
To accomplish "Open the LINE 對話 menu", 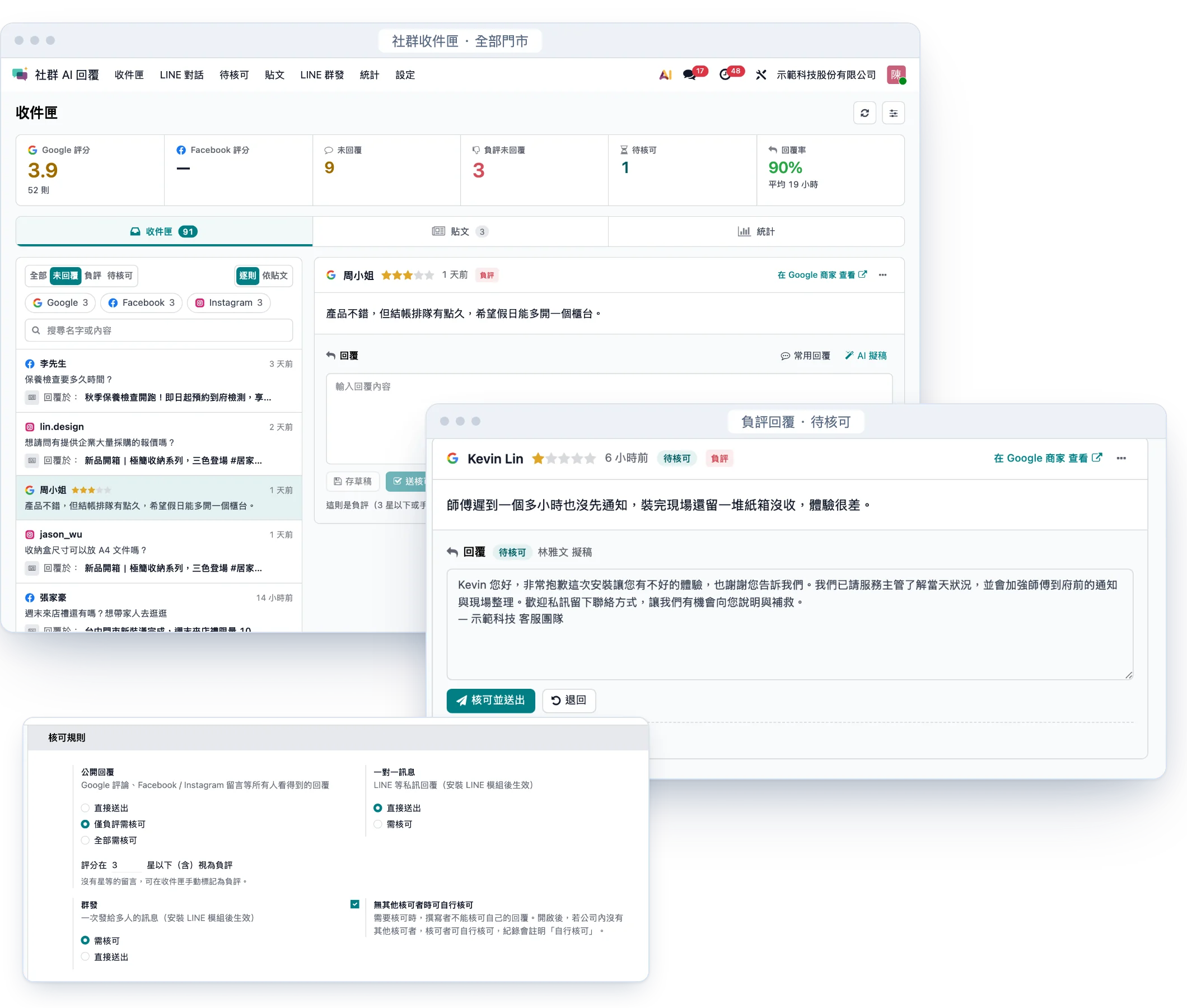I will pos(181,75).
